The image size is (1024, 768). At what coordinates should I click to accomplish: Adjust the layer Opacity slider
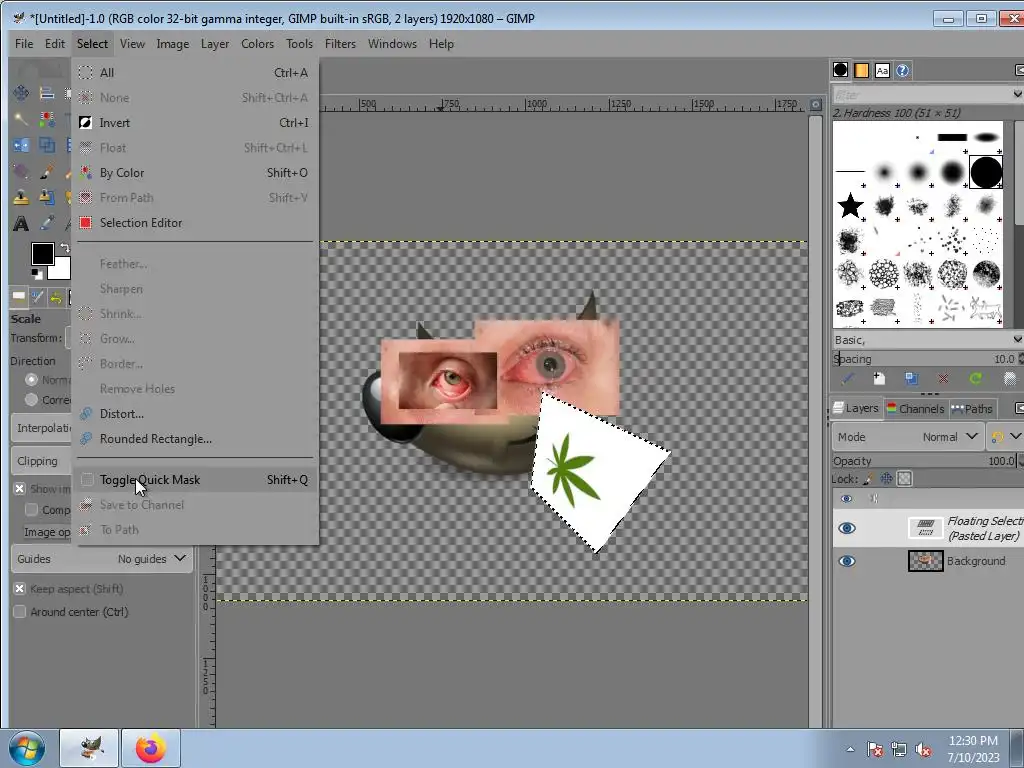[924, 461]
